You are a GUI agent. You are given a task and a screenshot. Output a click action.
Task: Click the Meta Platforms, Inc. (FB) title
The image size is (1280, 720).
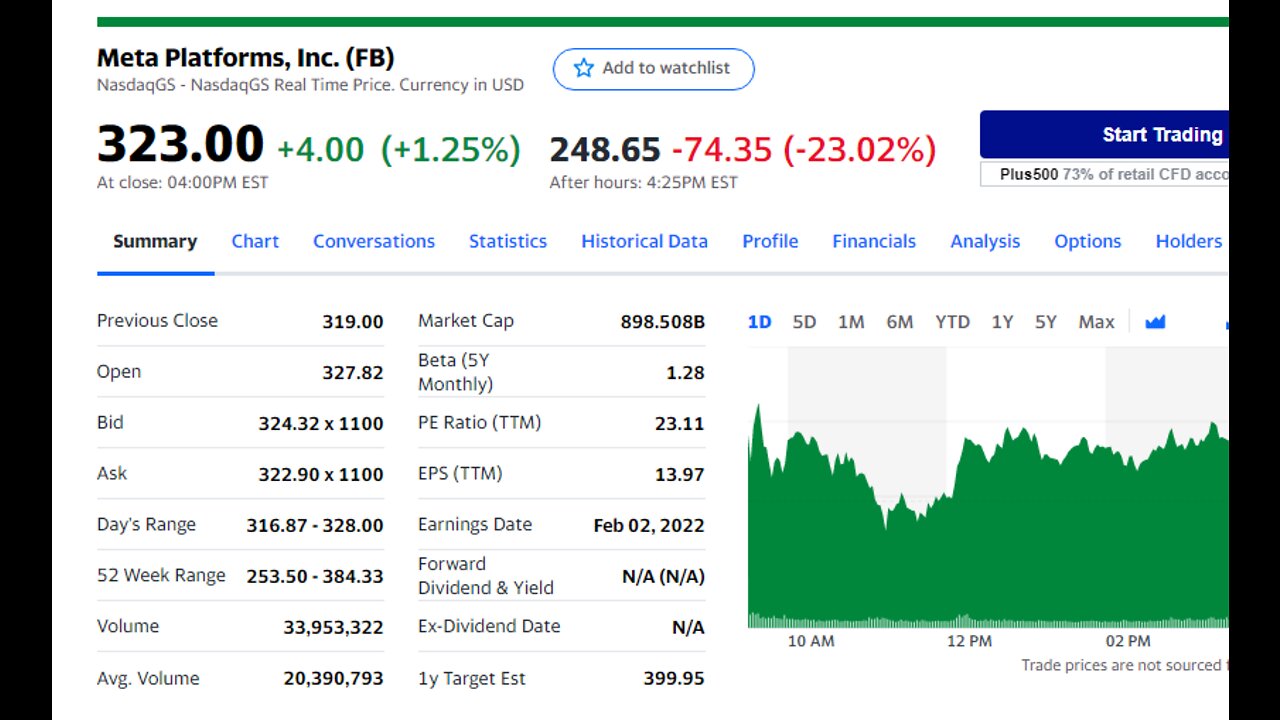pos(246,58)
